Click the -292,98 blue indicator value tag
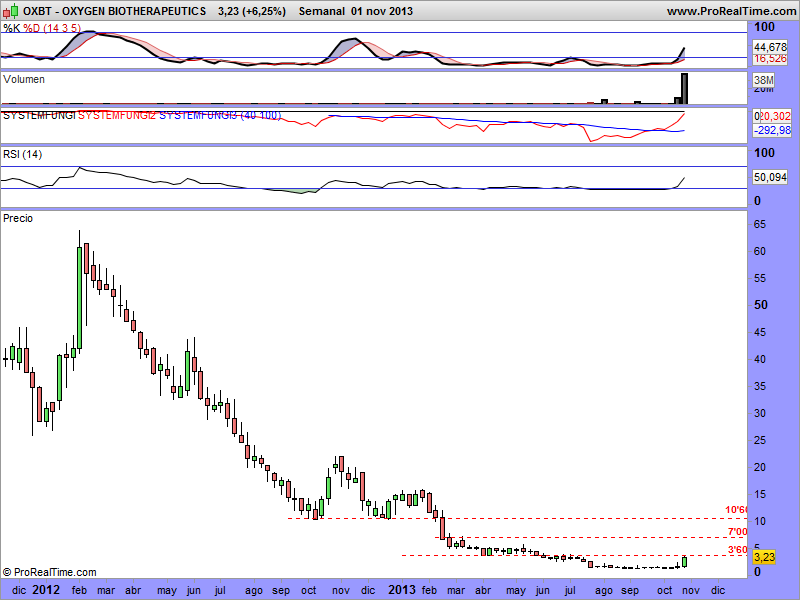The image size is (800, 600). click(x=771, y=130)
